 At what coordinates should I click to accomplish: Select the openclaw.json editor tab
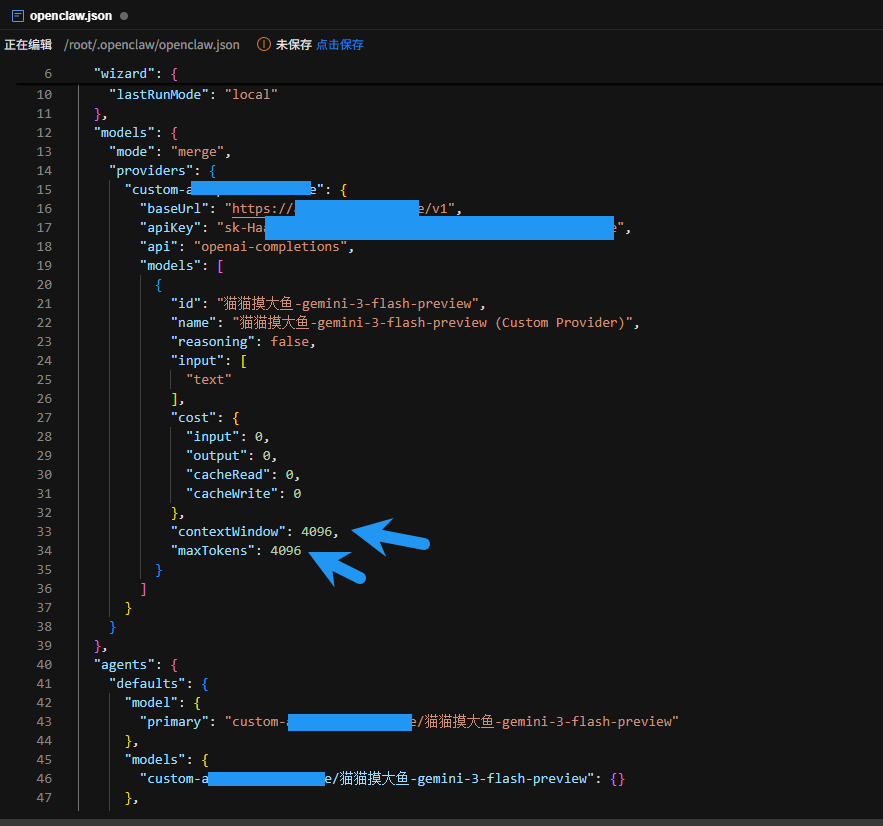coord(70,16)
